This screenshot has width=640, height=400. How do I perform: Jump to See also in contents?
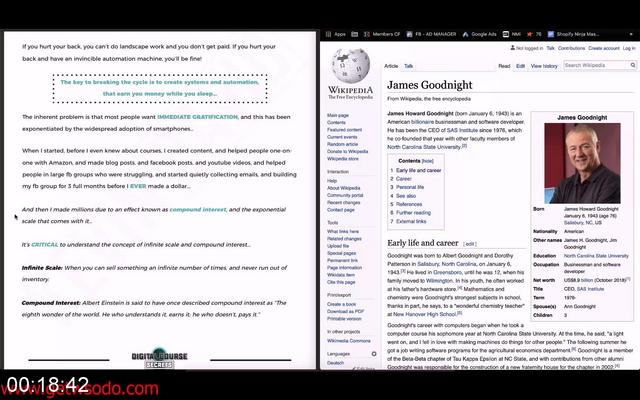click(x=406, y=196)
